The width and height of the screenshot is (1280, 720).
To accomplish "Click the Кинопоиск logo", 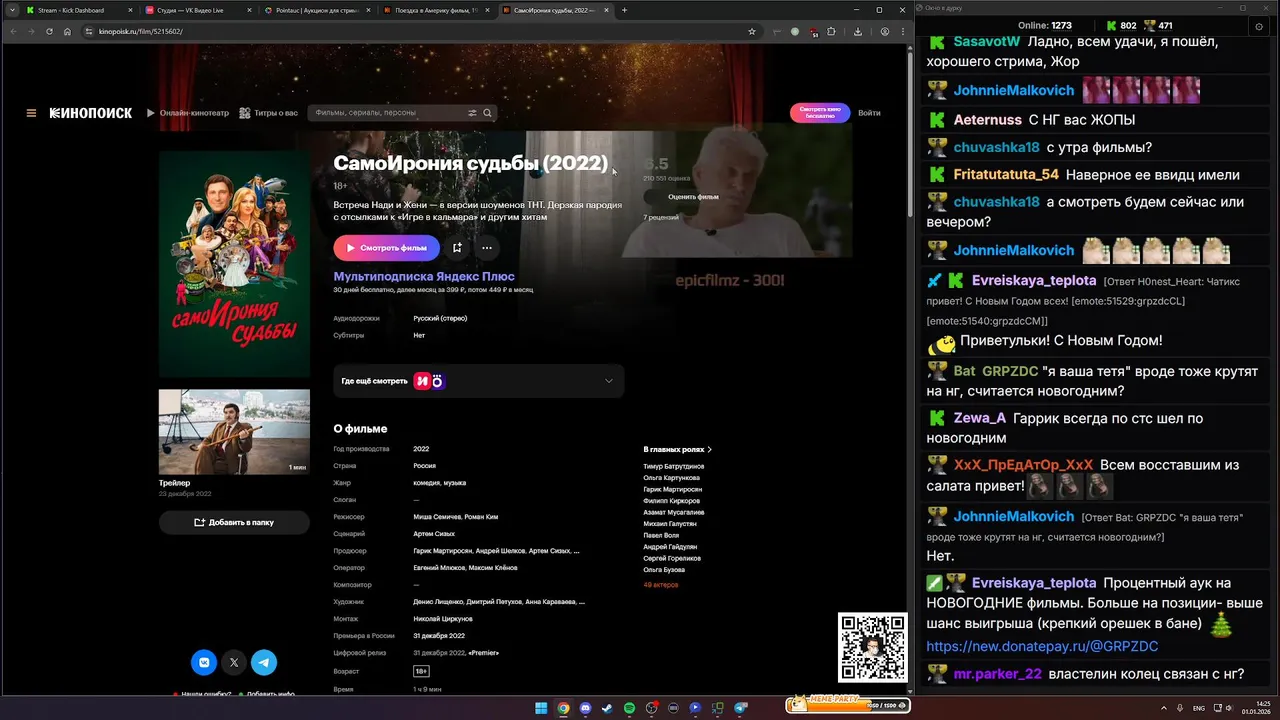I will coord(91,113).
